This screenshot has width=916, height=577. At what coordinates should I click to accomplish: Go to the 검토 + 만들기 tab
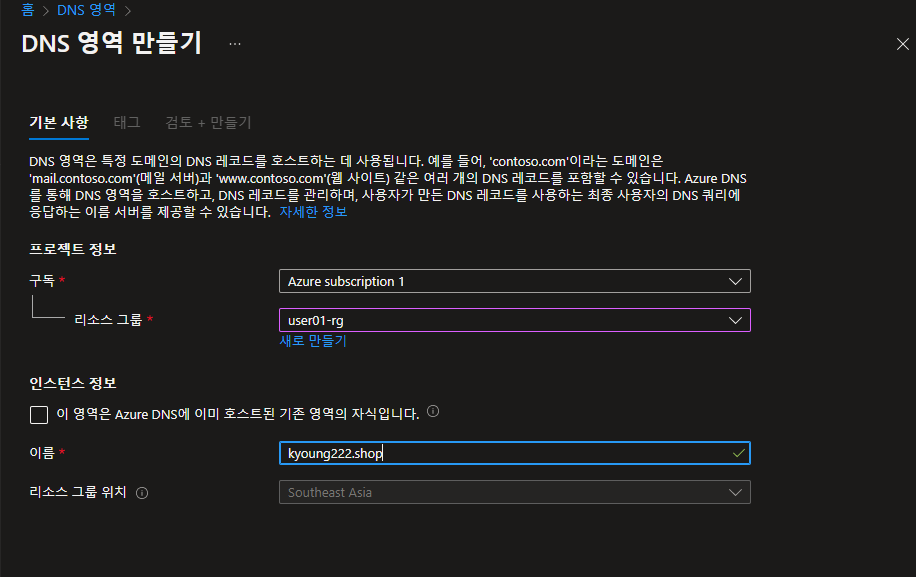(209, 123)
